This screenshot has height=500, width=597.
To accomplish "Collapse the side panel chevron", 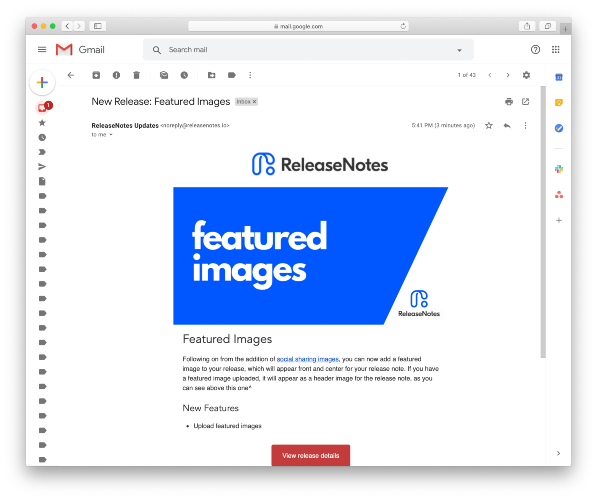I will click(559, 453).
